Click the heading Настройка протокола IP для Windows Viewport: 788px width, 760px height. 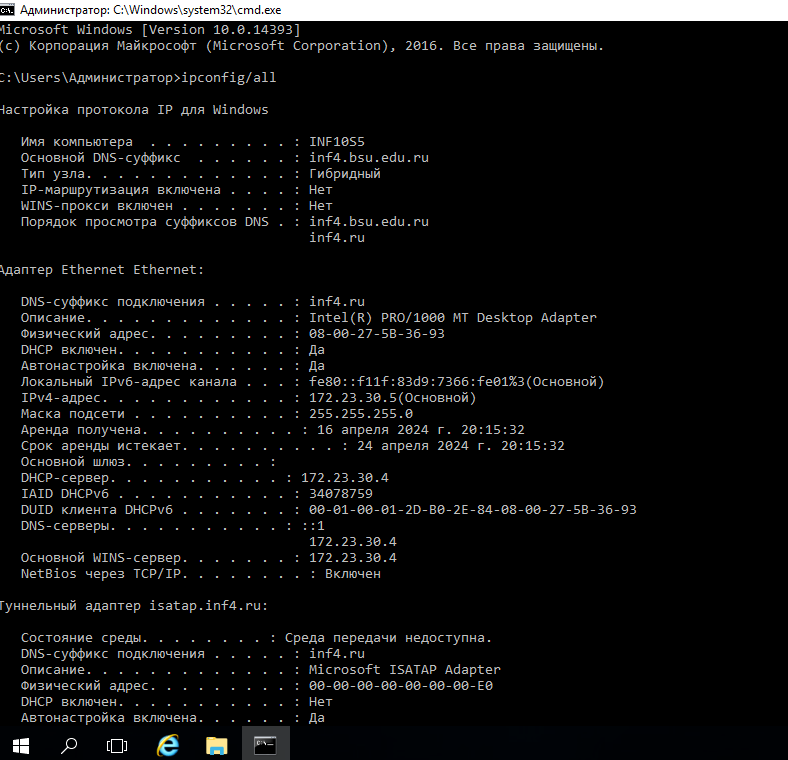point(134,110)
